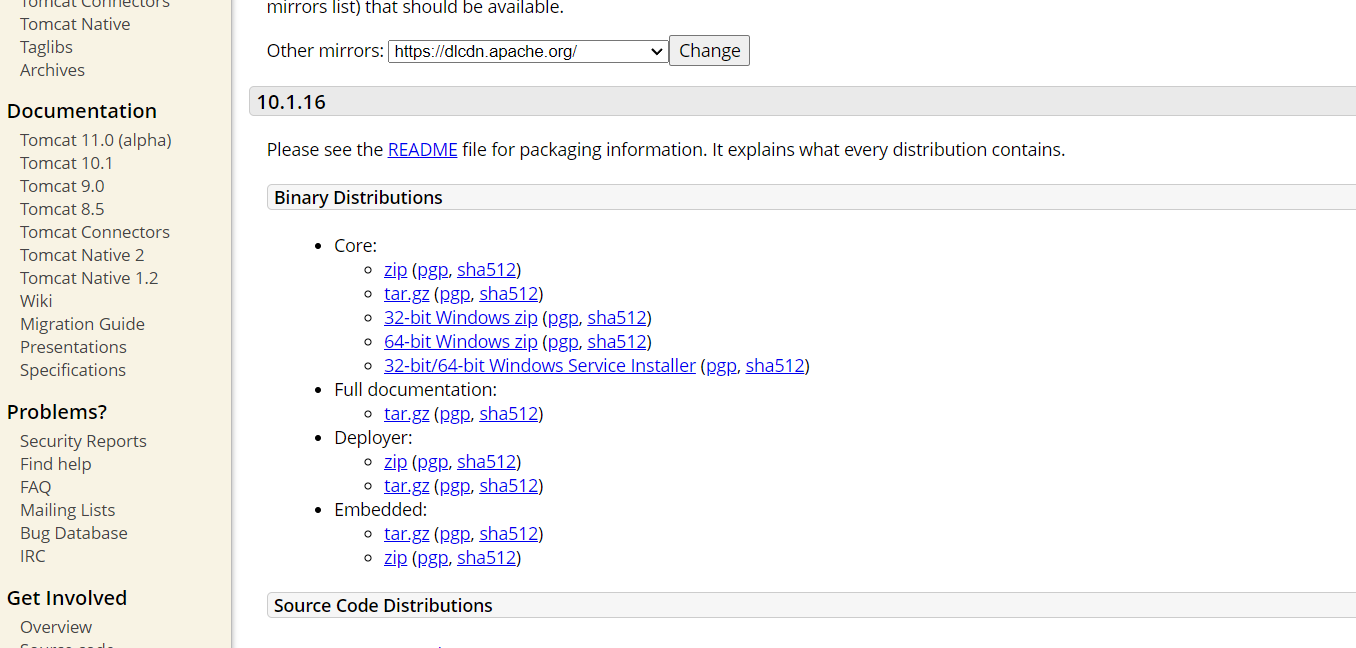Viewport: 1356px width, 648px height.
Task: Open pgp for Windows Service Installer
Action: pos(721,366)
